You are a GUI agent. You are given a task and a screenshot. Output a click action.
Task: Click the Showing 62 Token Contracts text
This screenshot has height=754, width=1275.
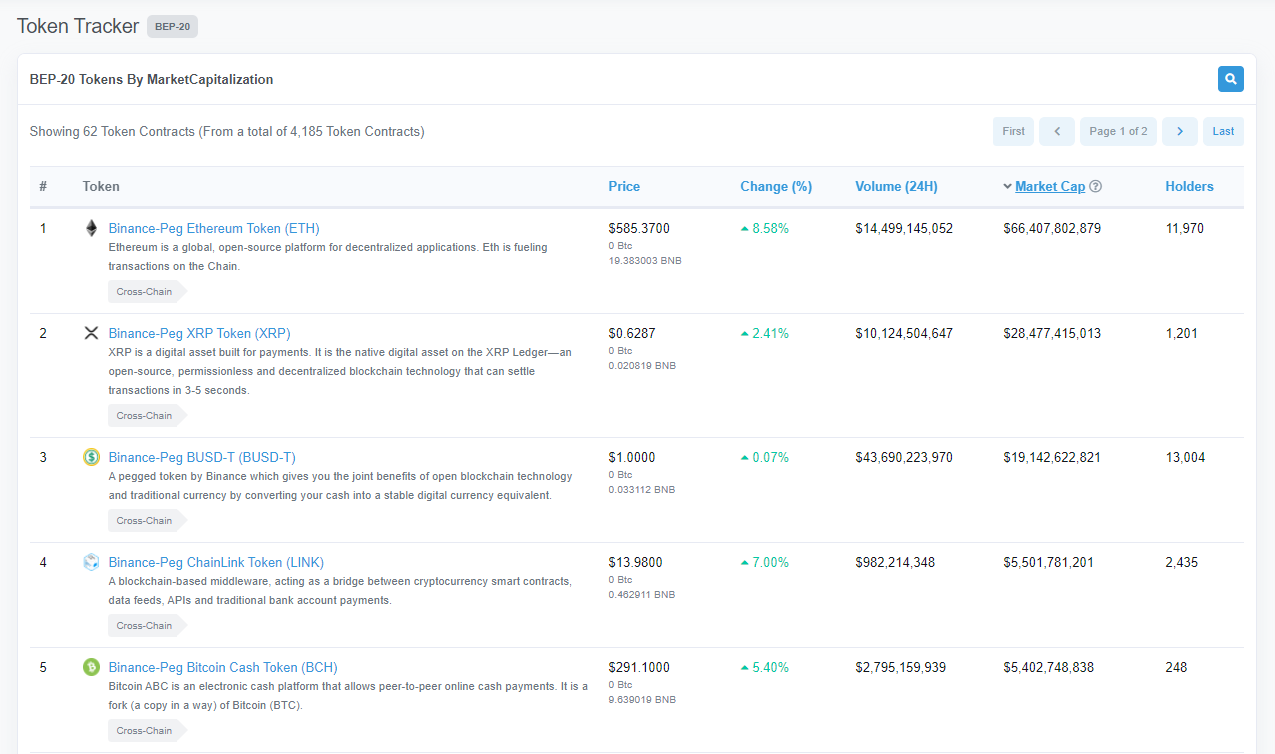tap(227, 131)
